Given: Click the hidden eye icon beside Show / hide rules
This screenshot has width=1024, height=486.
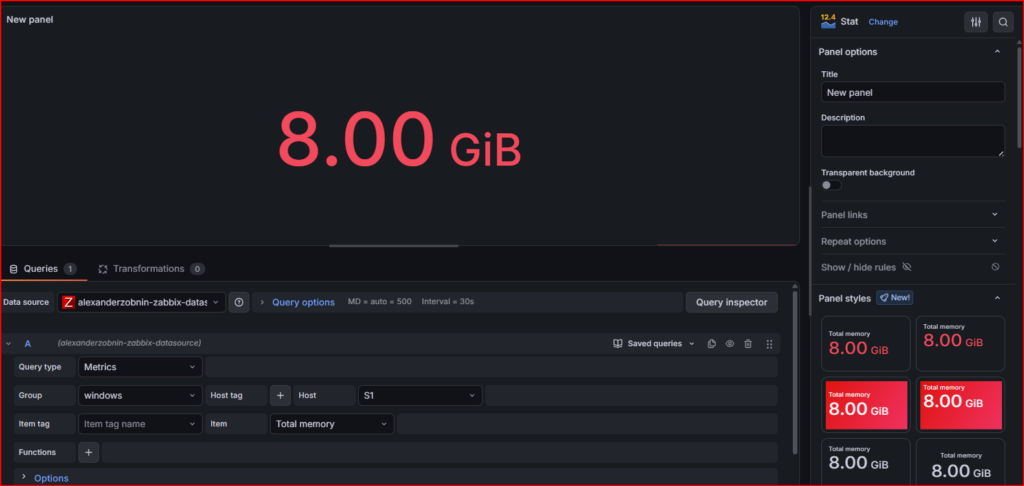Looking at the screenshot, I should point(906,267).
